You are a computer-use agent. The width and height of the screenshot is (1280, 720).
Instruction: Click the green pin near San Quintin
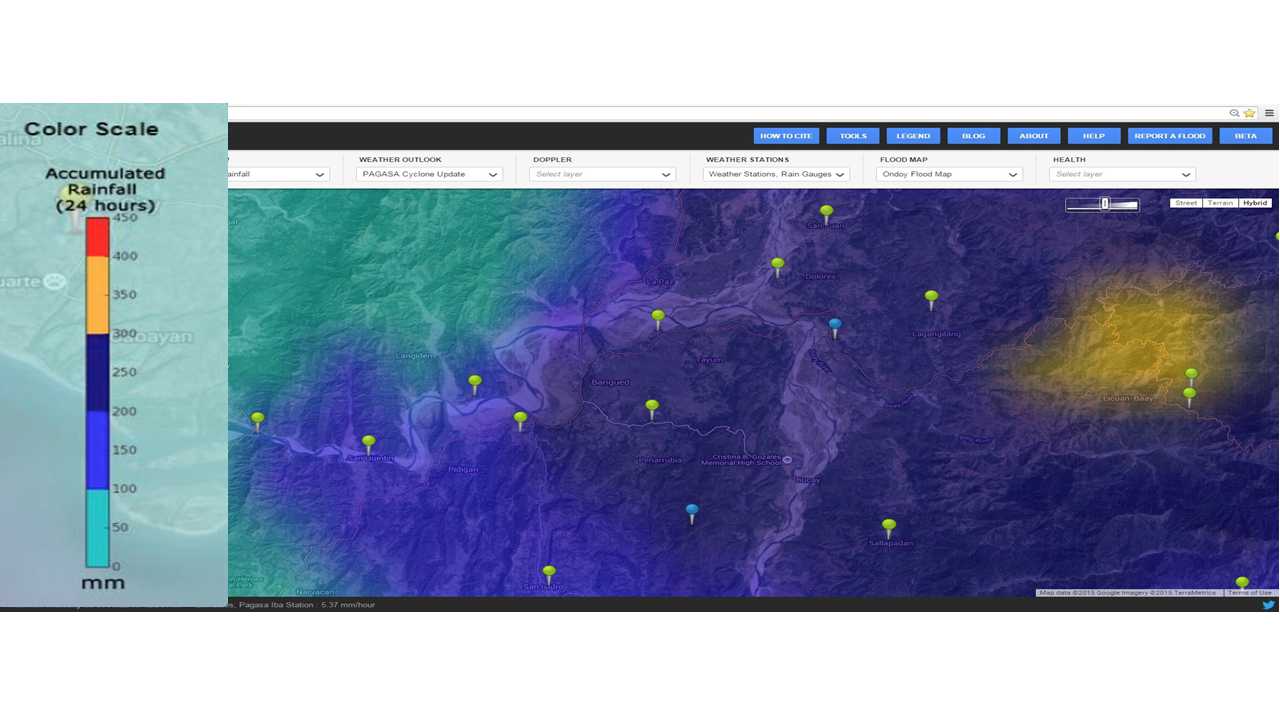tap(369, 442)
